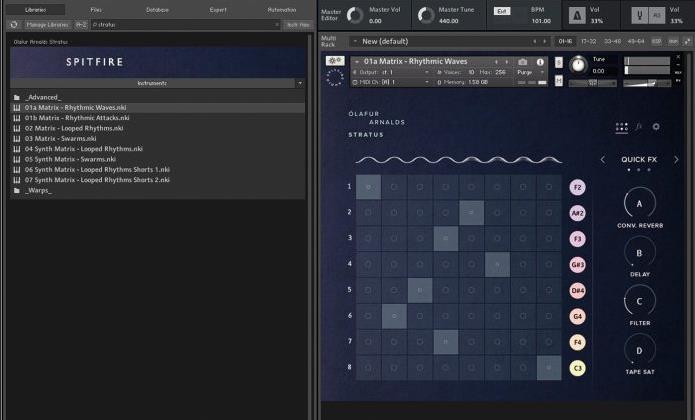695x420 pixels.
Task: Load previous instrument with left arrow
Action: click(496, 62)
